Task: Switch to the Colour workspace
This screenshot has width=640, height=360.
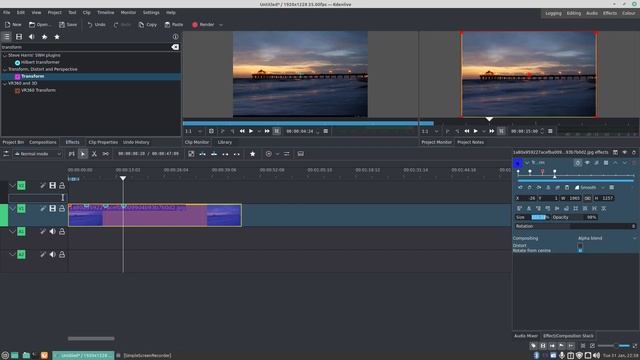Action: 629,13
